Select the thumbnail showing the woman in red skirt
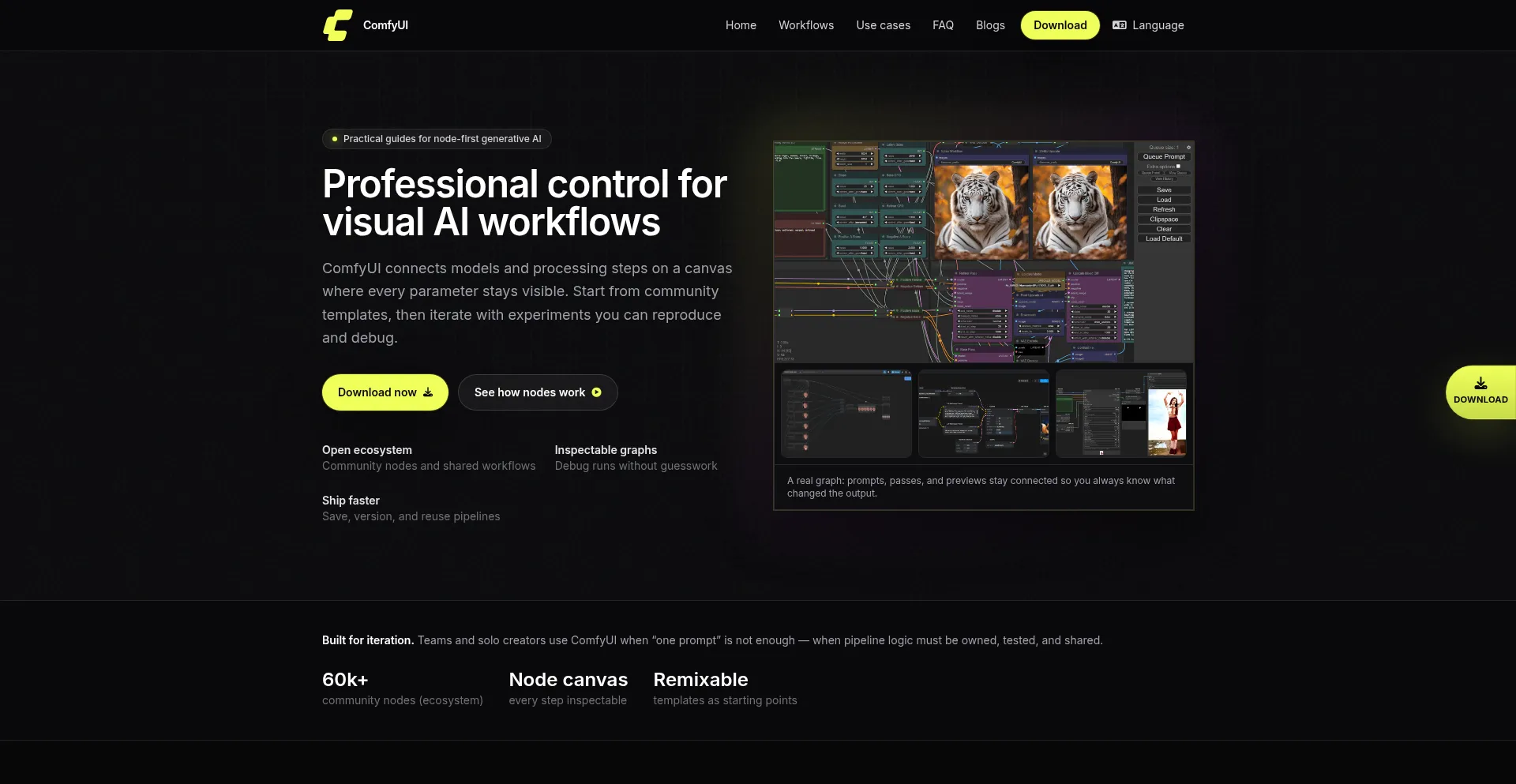The width and height of the screenshot is (1516, 784). click(x=1121, y=414)
